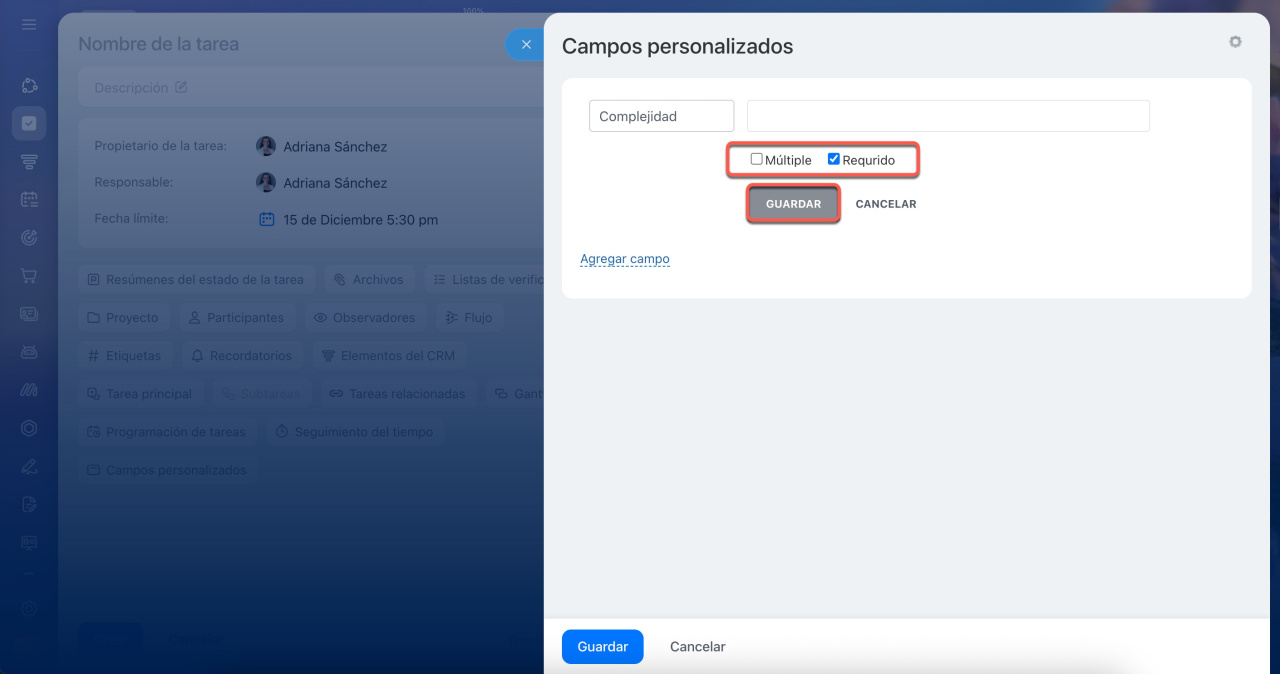Click the Complejidad field name input
The image size is (1280, 674).
[661, 116]
